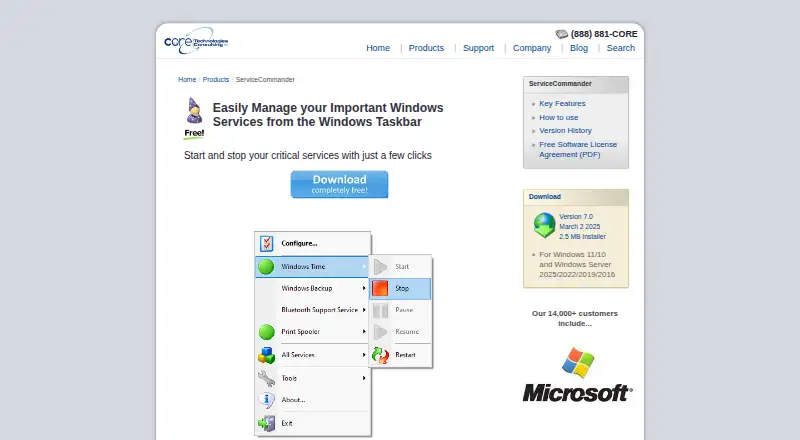Expand the Windows Time submenu arrow

[364, 266]
